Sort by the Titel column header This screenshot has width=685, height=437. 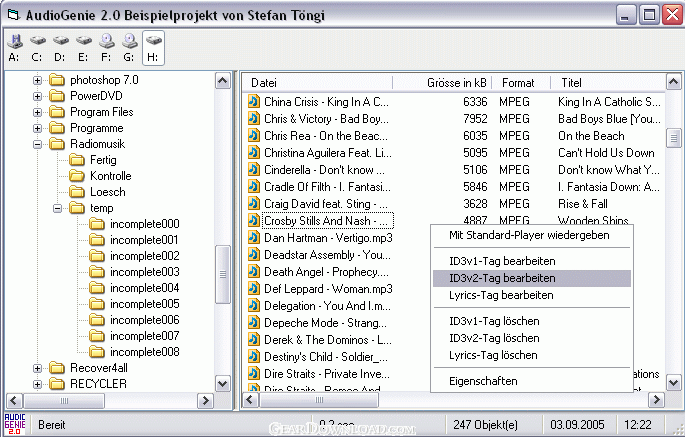(608, 83)
